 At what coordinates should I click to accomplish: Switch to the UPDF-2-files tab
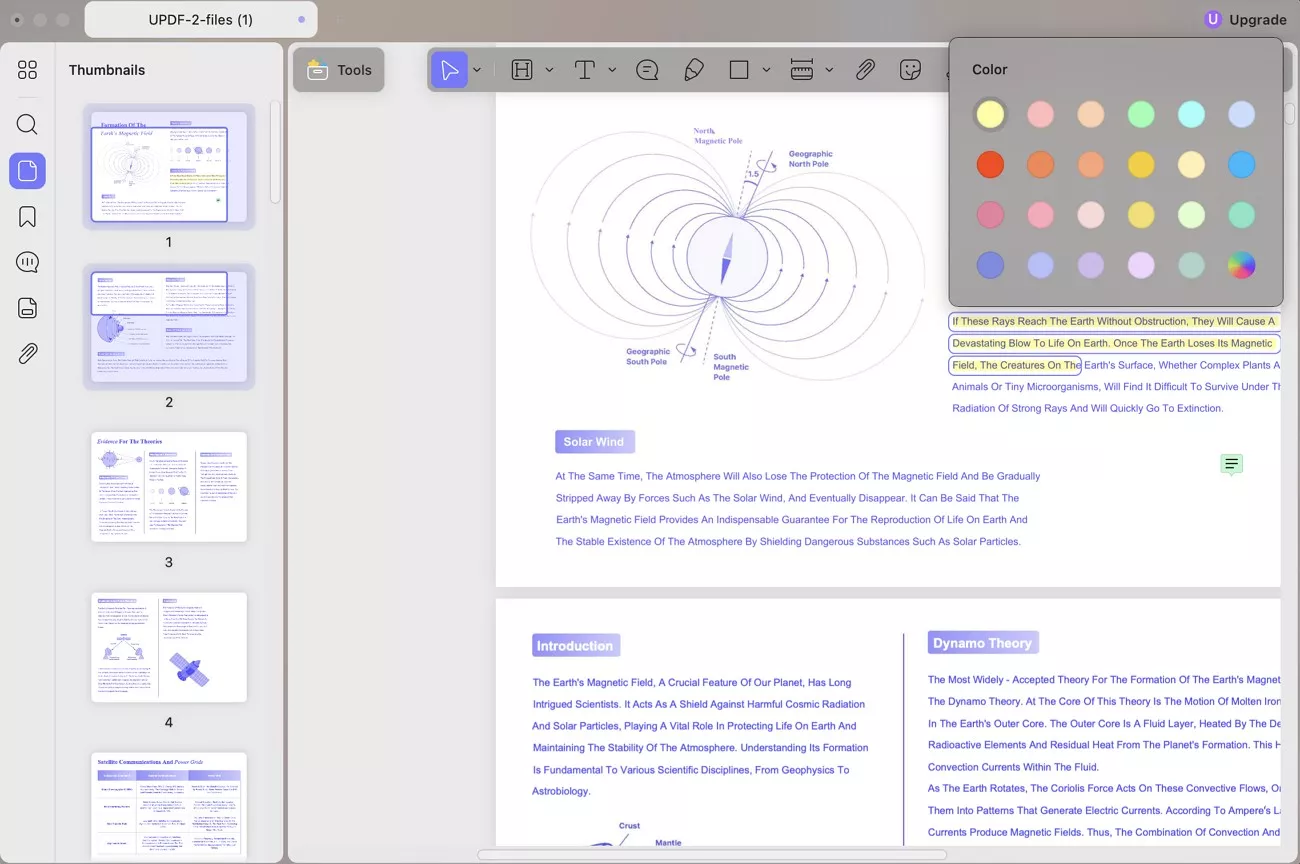coord(200,19)
